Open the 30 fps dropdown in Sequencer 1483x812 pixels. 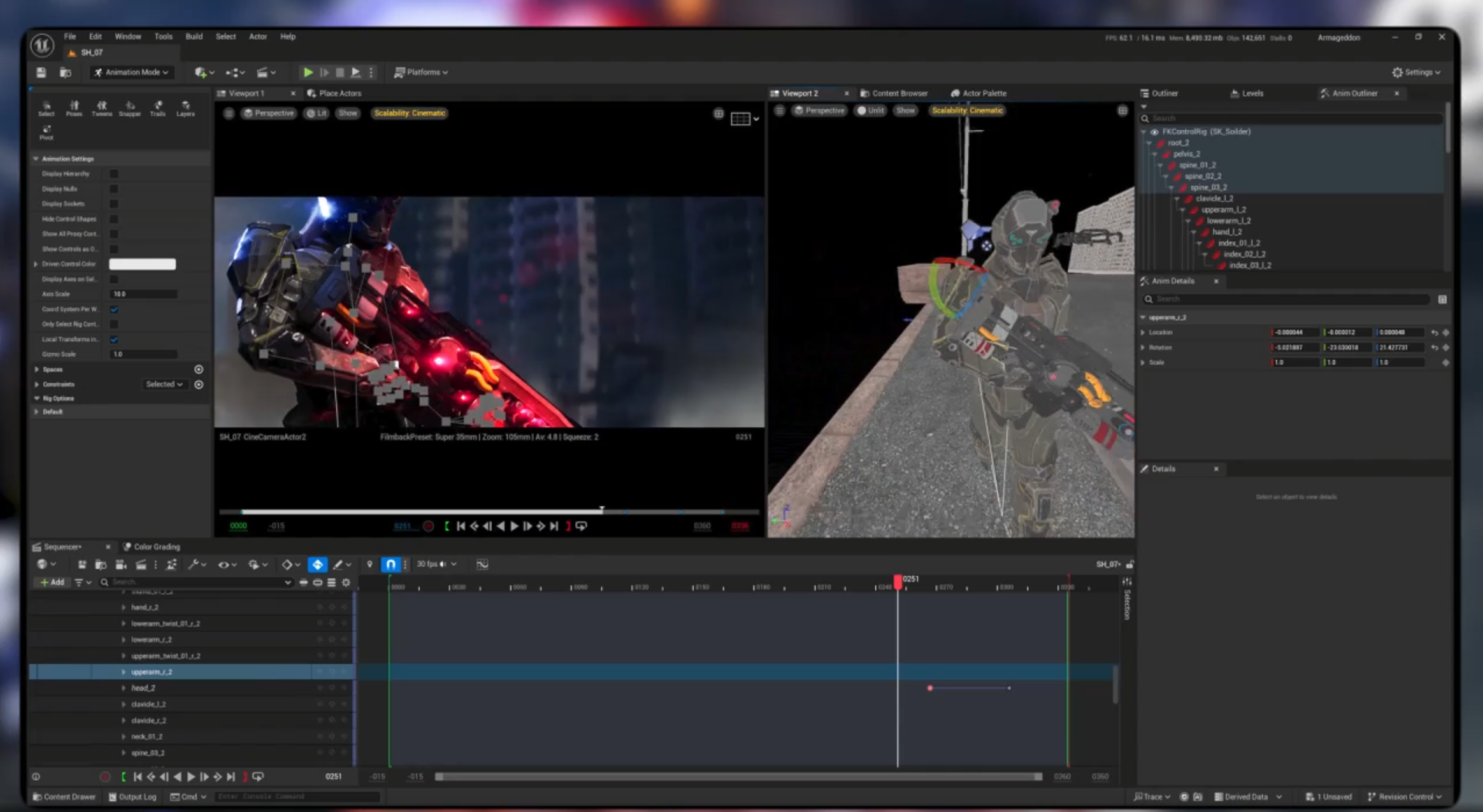click(x=437, y=564)
